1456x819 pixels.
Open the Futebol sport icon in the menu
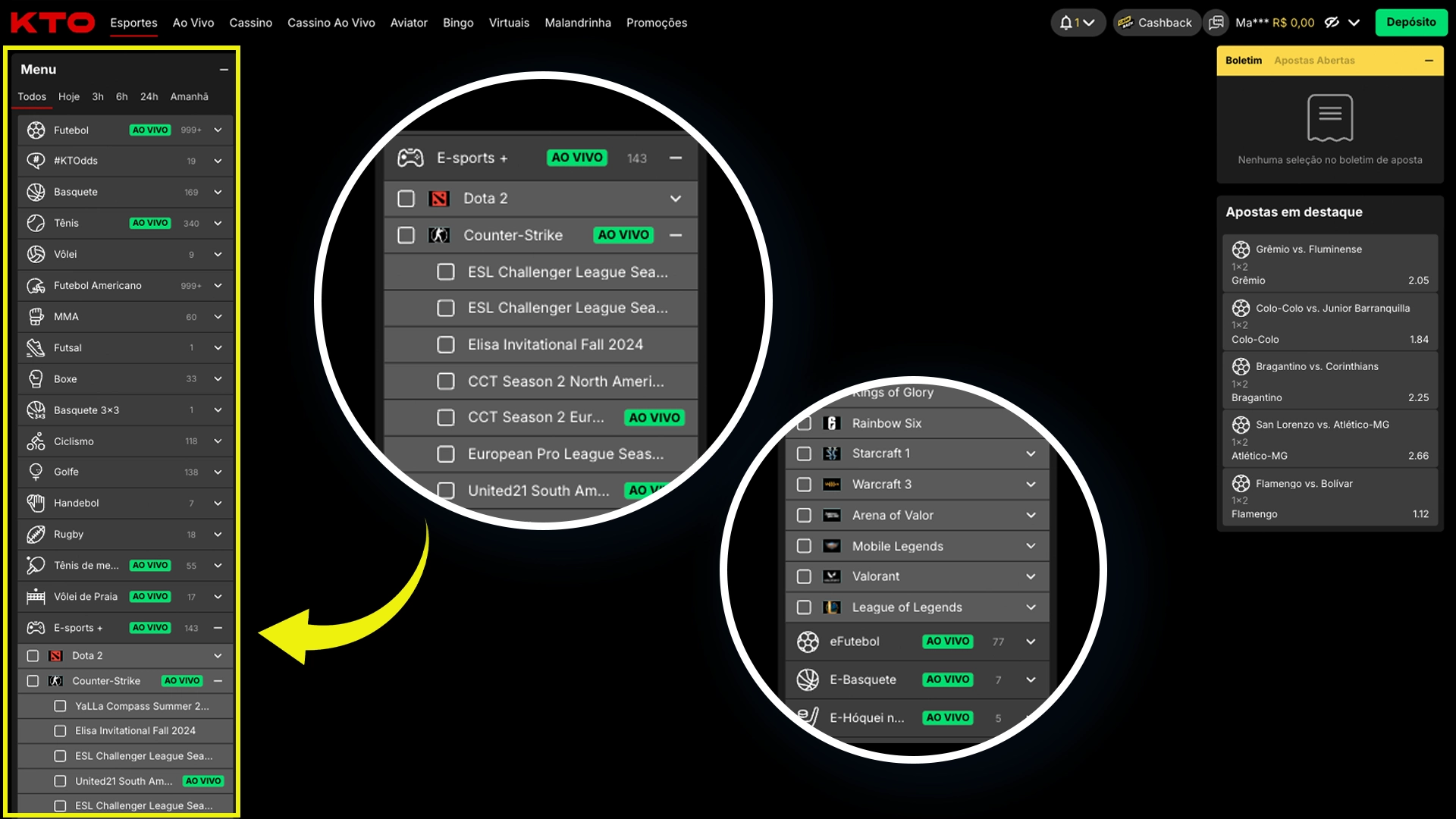click(36, 130)
